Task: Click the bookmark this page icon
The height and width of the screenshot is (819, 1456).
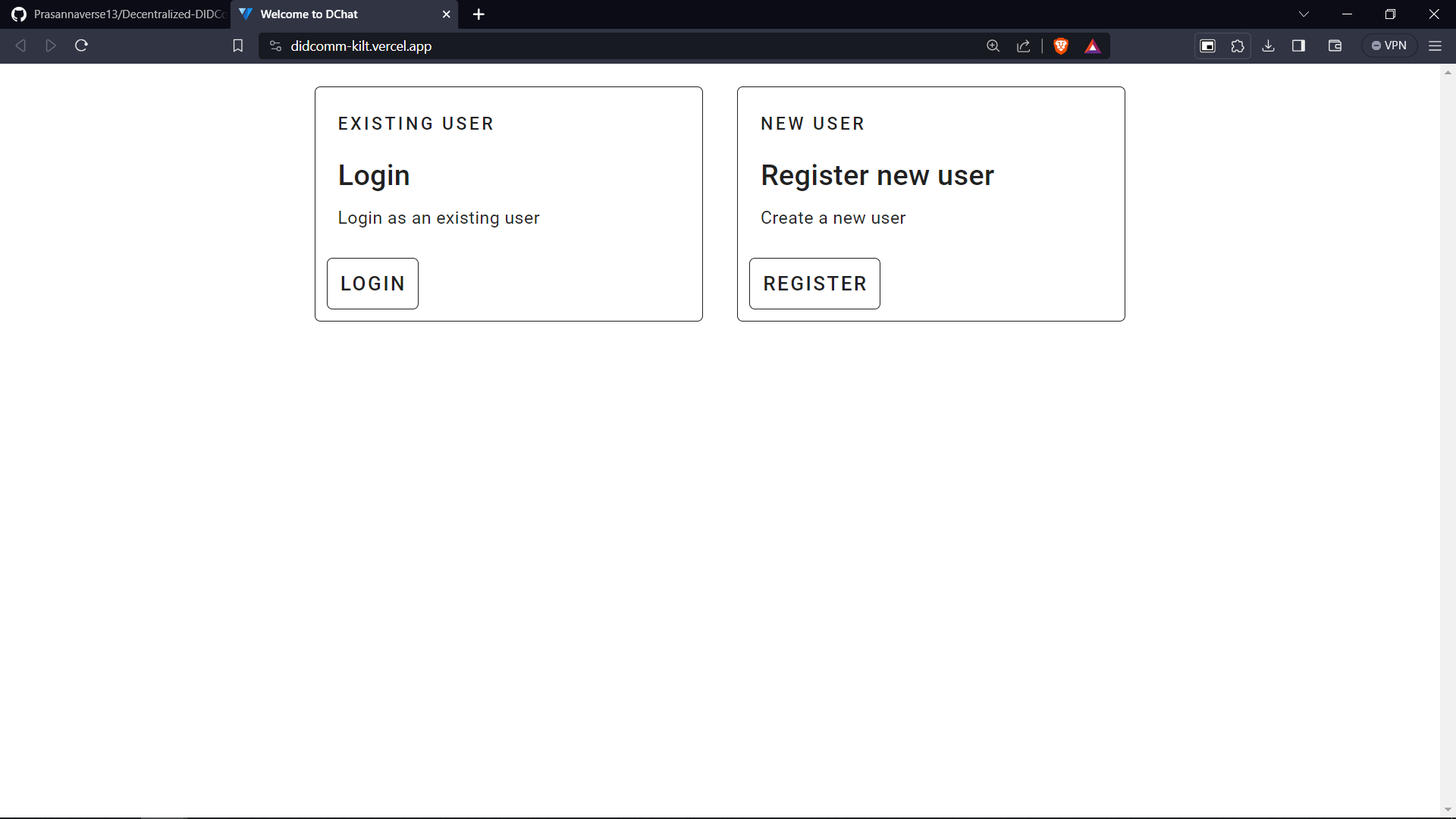Action: click(237, 46)
